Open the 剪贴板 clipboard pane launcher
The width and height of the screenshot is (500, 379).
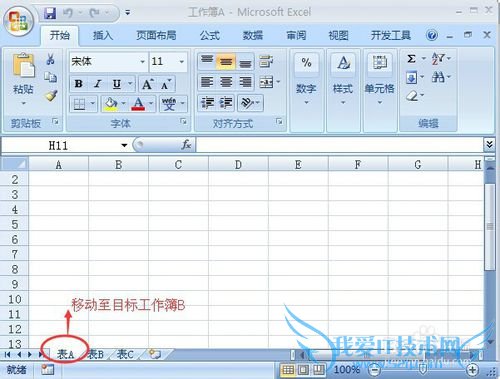[x=56, y=122]
